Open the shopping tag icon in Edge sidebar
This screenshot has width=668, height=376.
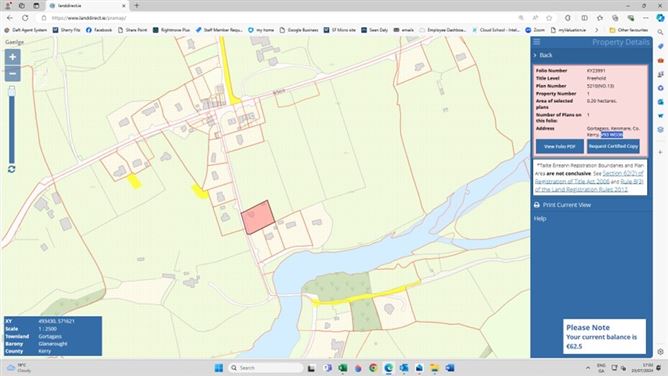pyautogui.click(x=660, y=46)
